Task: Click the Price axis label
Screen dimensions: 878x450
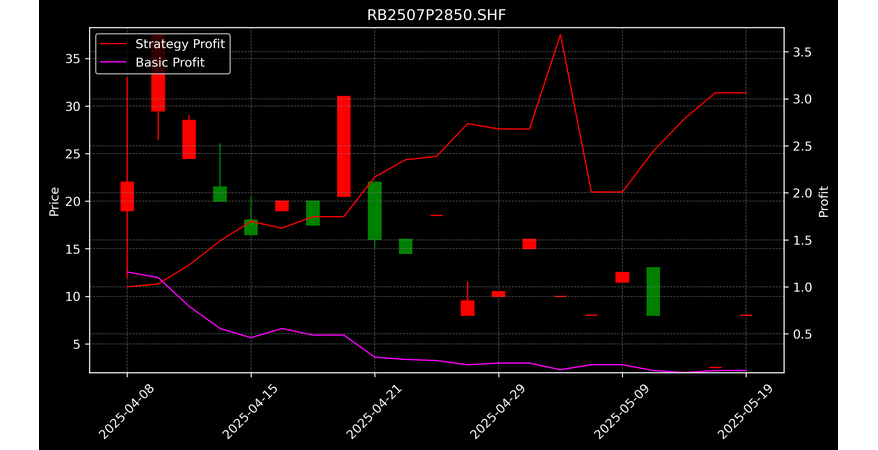Action: (54, 201)
